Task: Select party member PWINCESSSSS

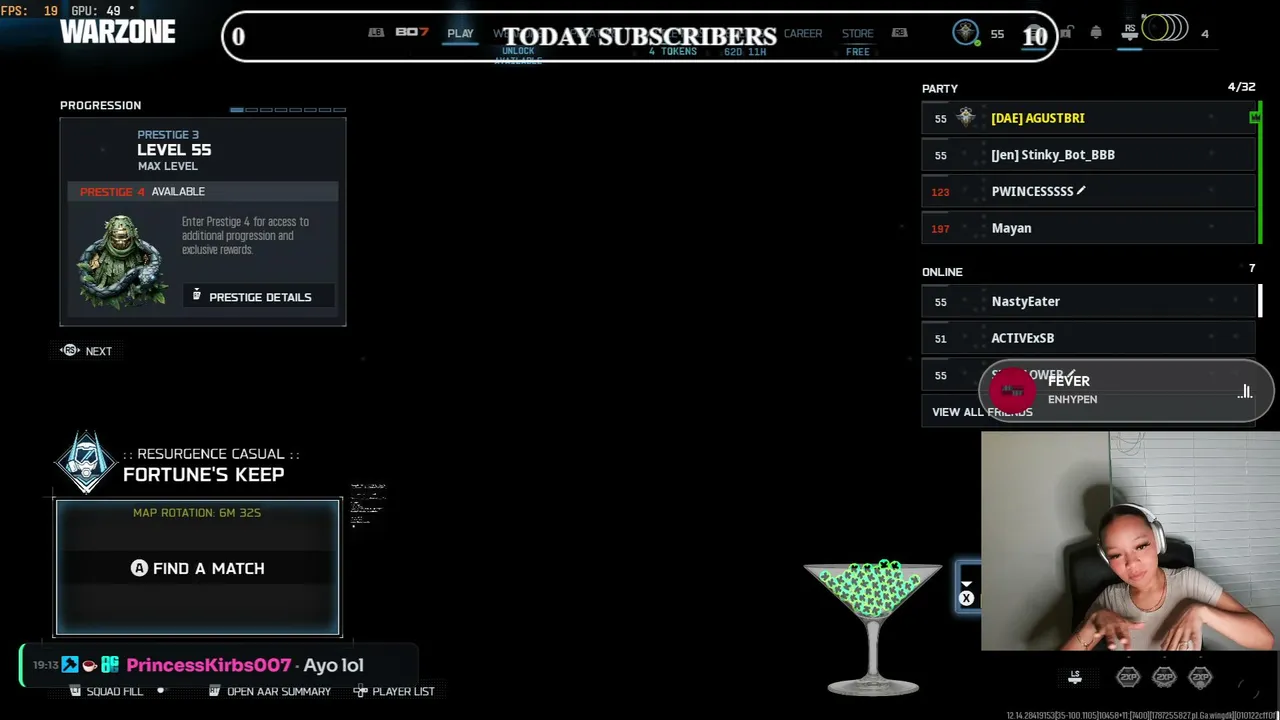Action: (1088, 191)
